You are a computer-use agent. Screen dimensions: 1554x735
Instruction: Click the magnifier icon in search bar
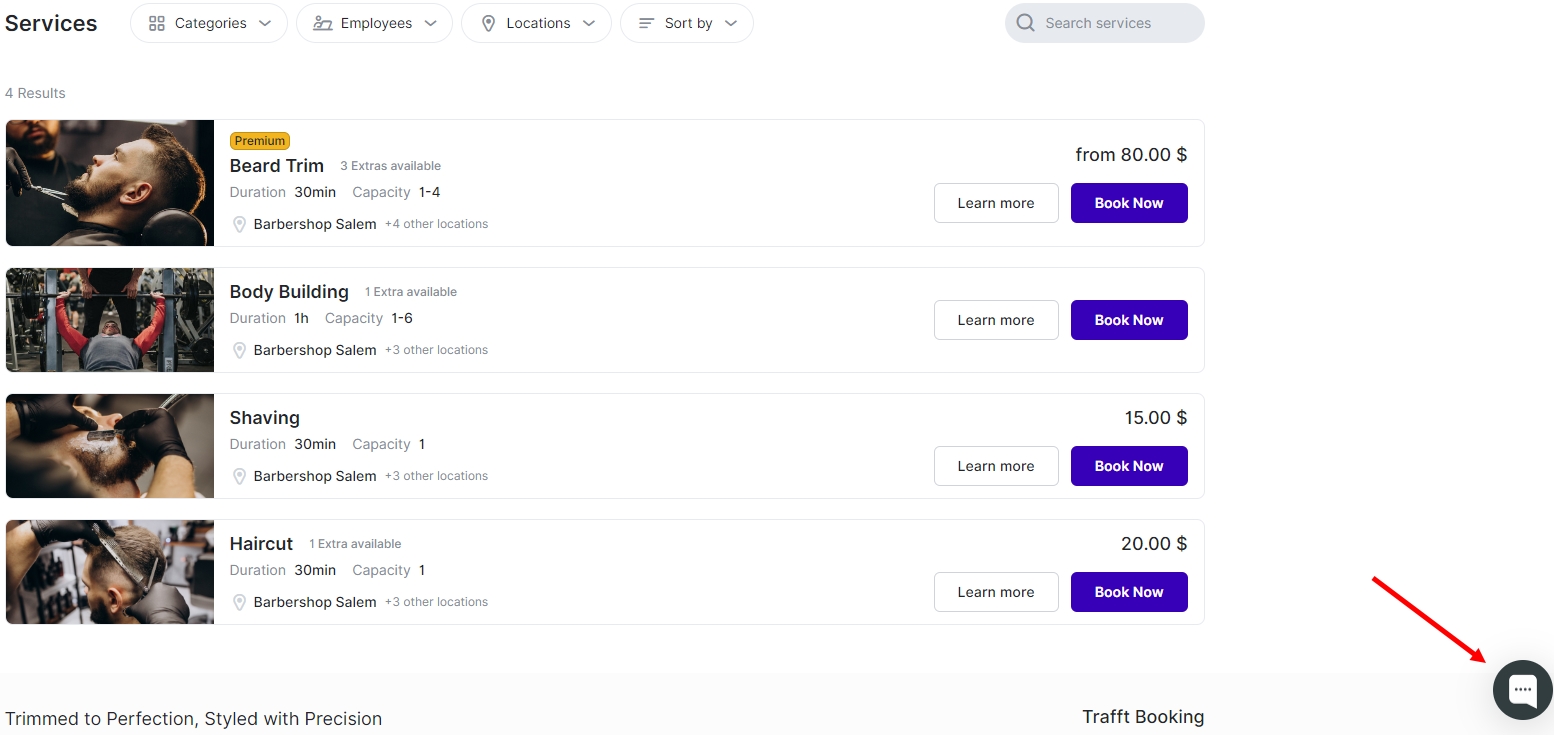[1025, 23]
